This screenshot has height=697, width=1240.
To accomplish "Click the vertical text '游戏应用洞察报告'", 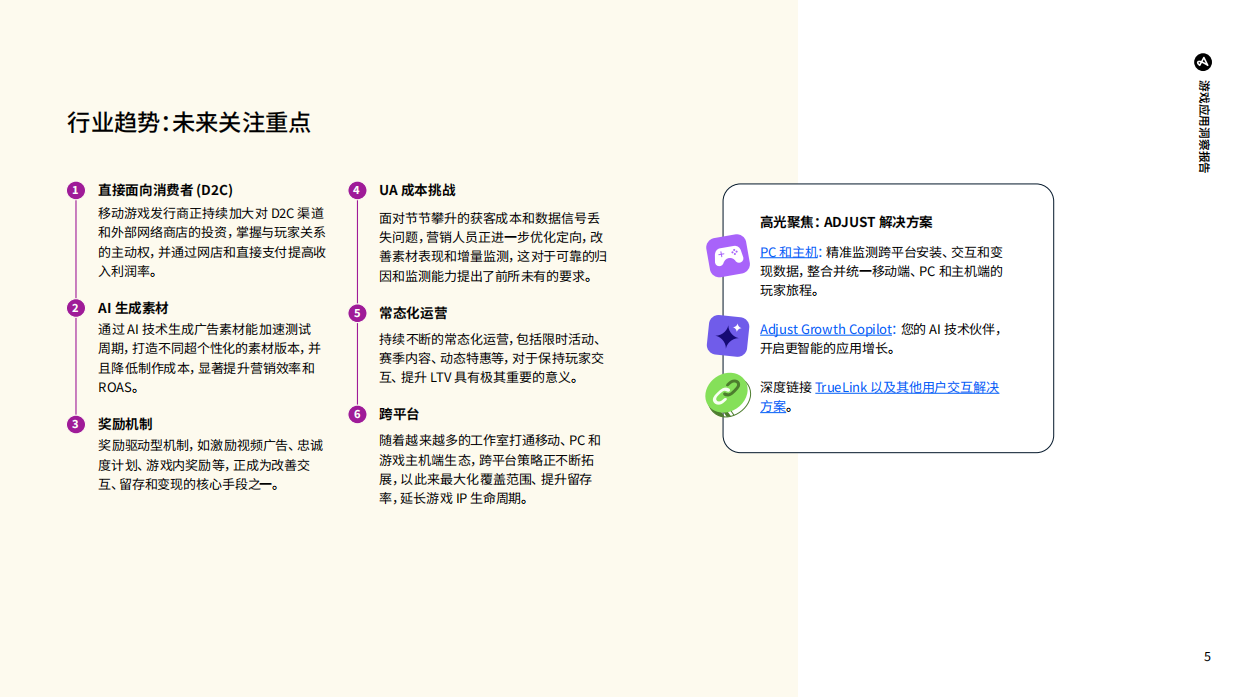I will click(x=1204, y=126).
